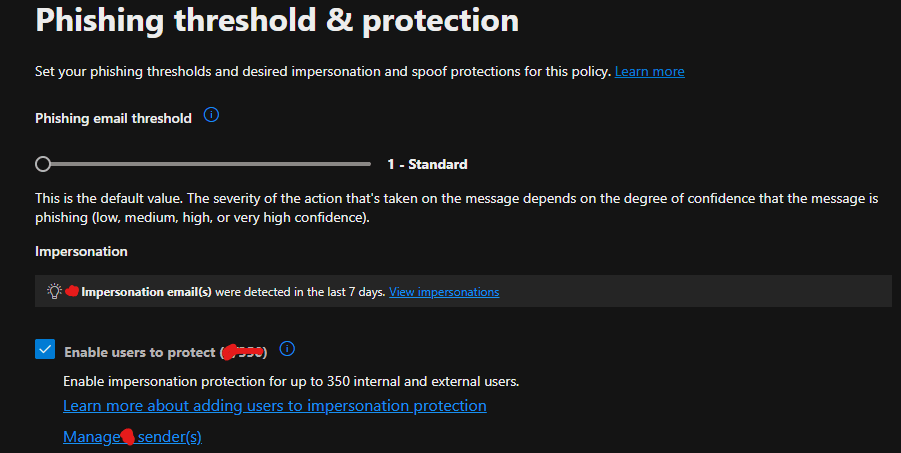Viewport: 901px width, 453px height.
Task: Click the "Impersonation" section heading
Action: [x=81, y=251]
